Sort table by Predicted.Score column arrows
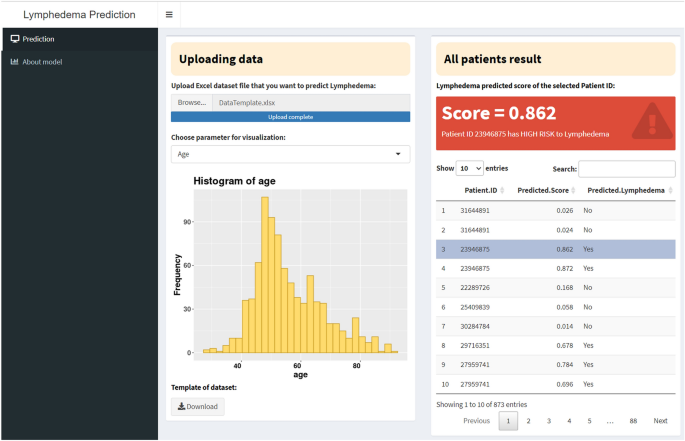 coord(573,191)
